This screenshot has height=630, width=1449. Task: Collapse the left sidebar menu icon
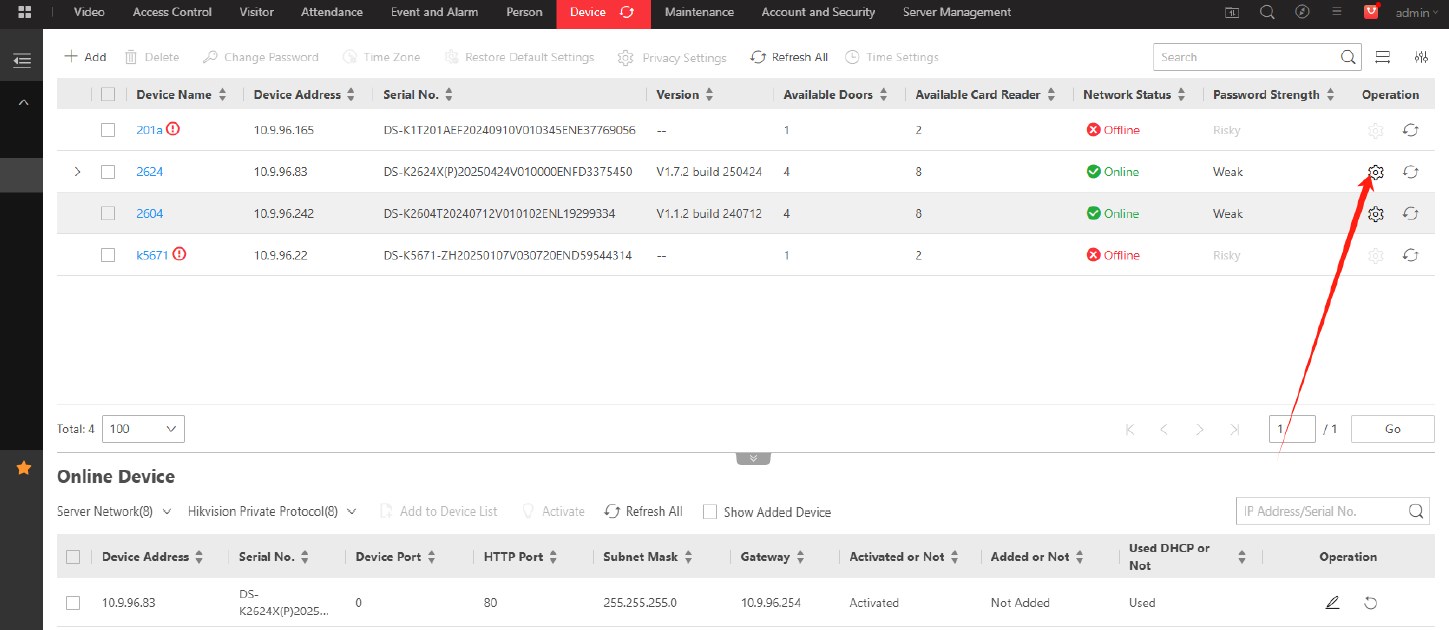coord(22,60)
